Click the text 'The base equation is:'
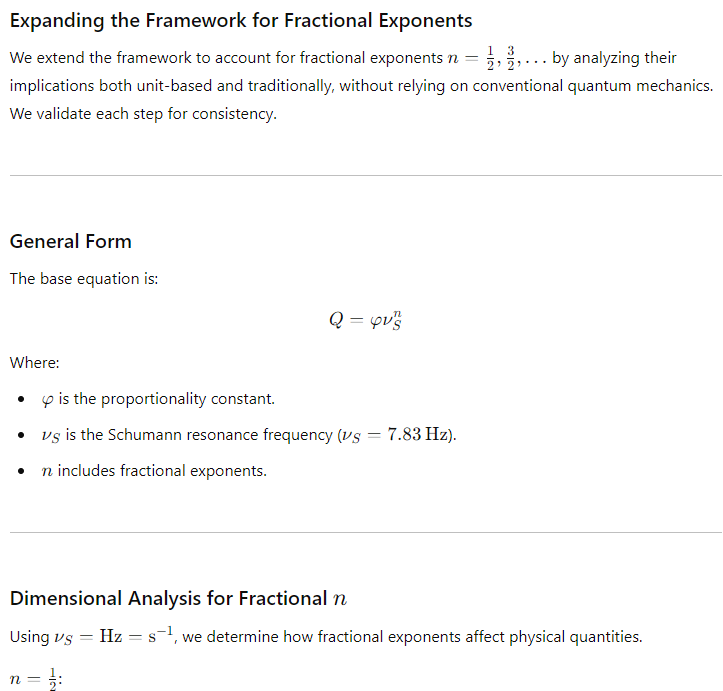Image resolution: width=723 pixels, height=691 pixels. 84,279
